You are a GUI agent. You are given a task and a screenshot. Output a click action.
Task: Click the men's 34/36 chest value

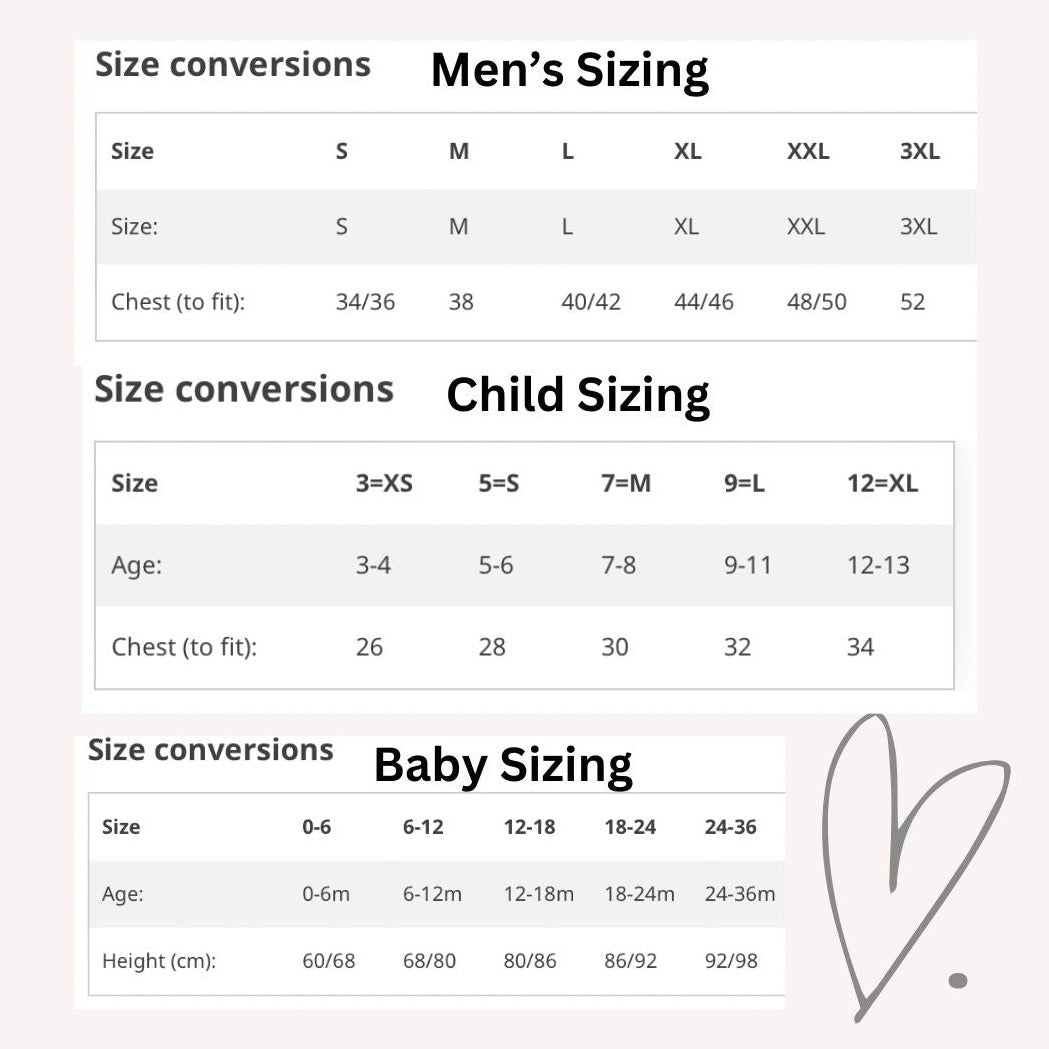coord(365,302)
